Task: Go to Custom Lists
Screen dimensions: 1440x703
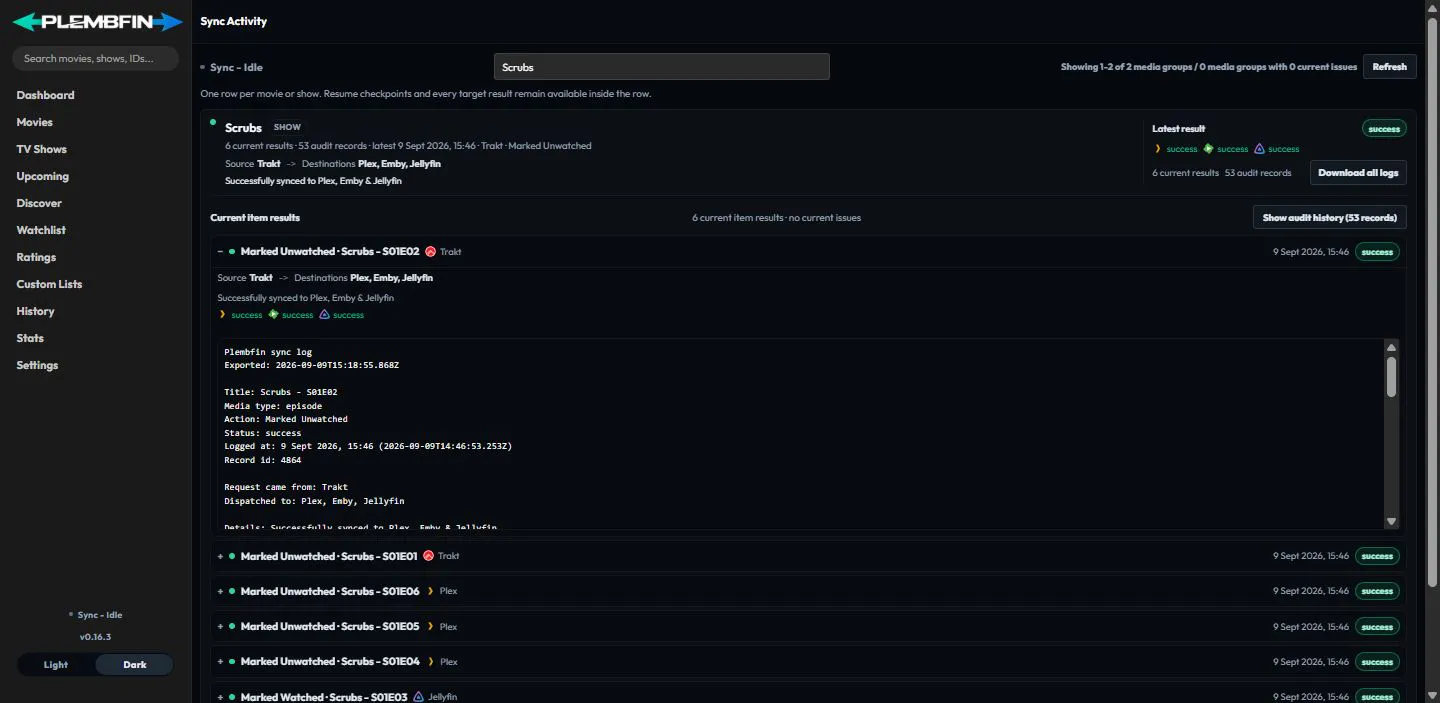Action: [49, 284]
